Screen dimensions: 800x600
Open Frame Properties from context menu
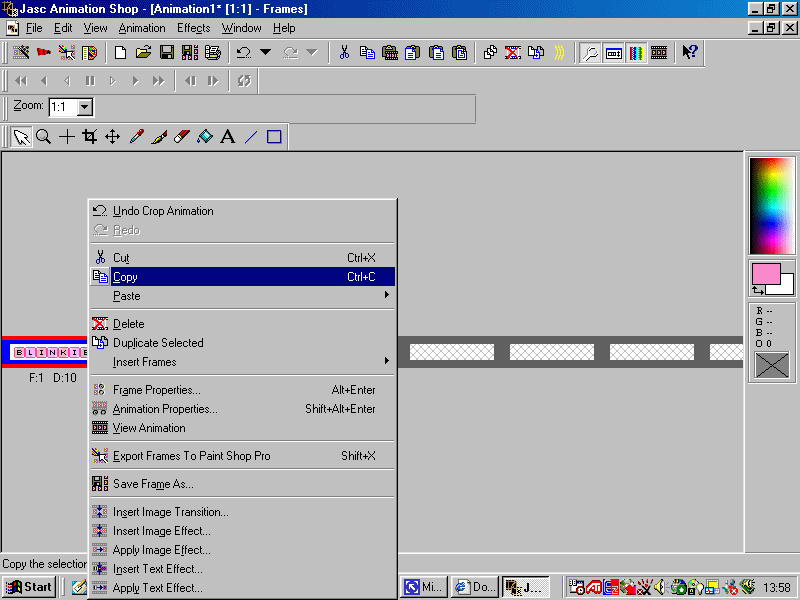[242, 390]
